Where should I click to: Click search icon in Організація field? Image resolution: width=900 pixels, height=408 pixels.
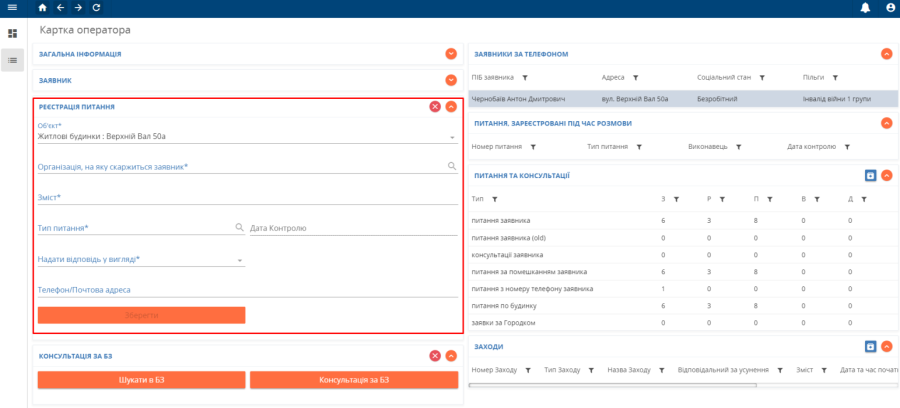(x=451, y=166)
